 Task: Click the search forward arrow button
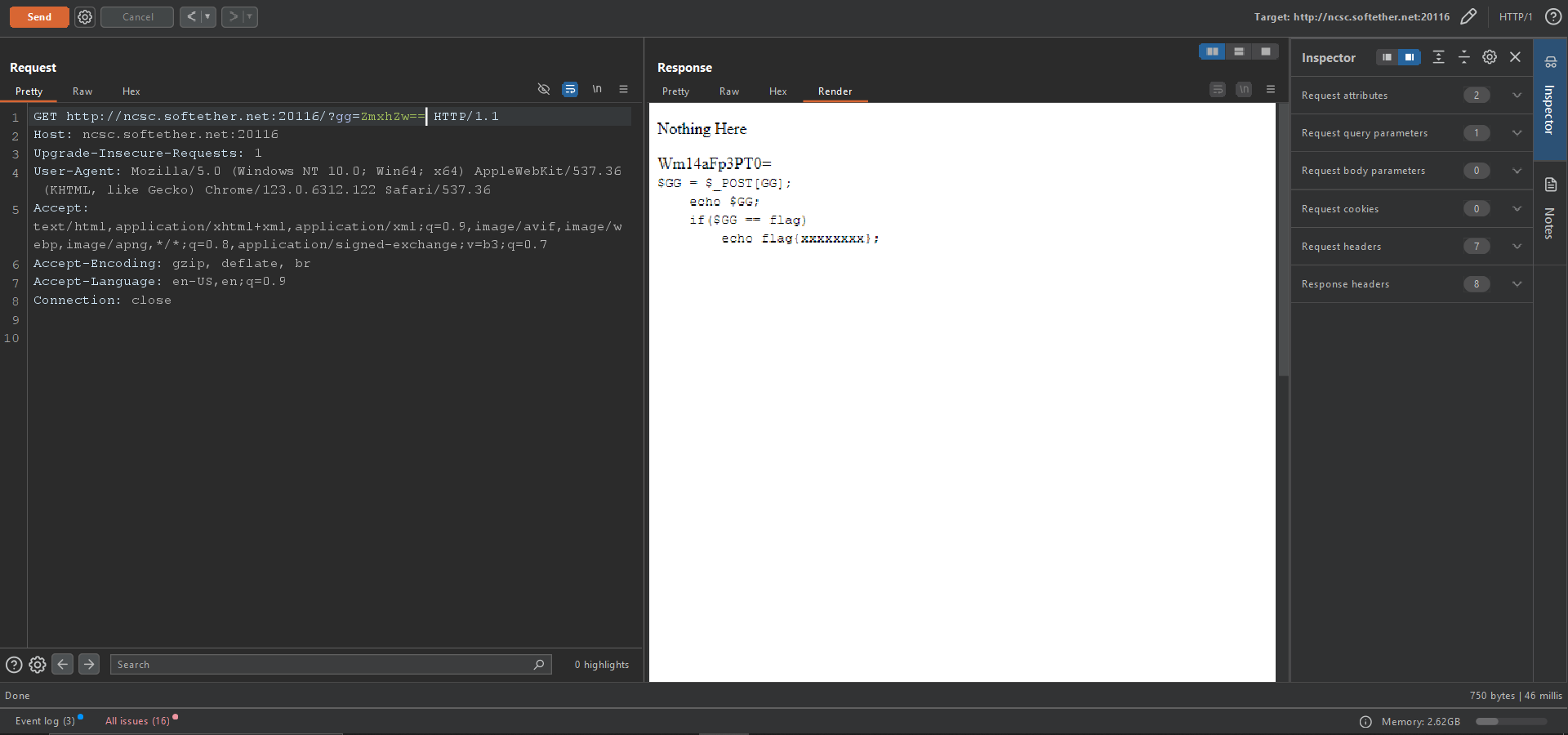point(90,664)
